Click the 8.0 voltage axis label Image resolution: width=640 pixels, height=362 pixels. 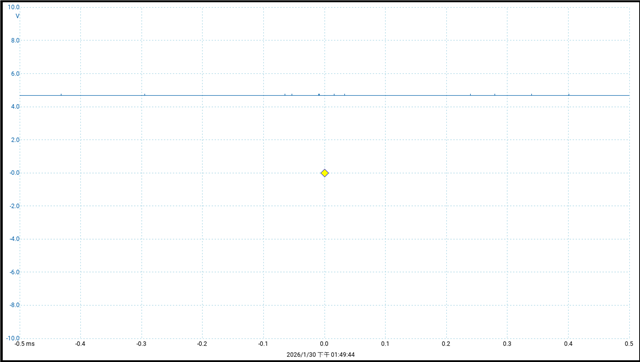pos(15,40)
